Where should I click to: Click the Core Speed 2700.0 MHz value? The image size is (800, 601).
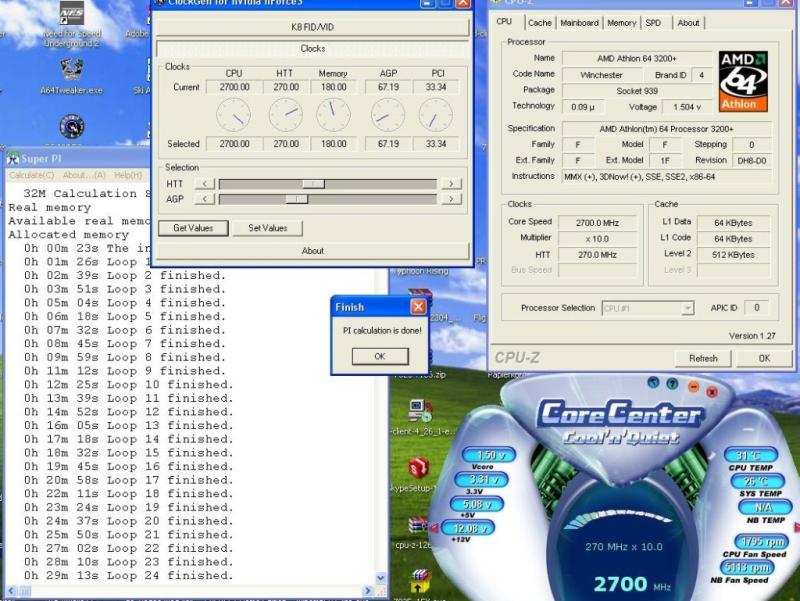coord(597,223)
